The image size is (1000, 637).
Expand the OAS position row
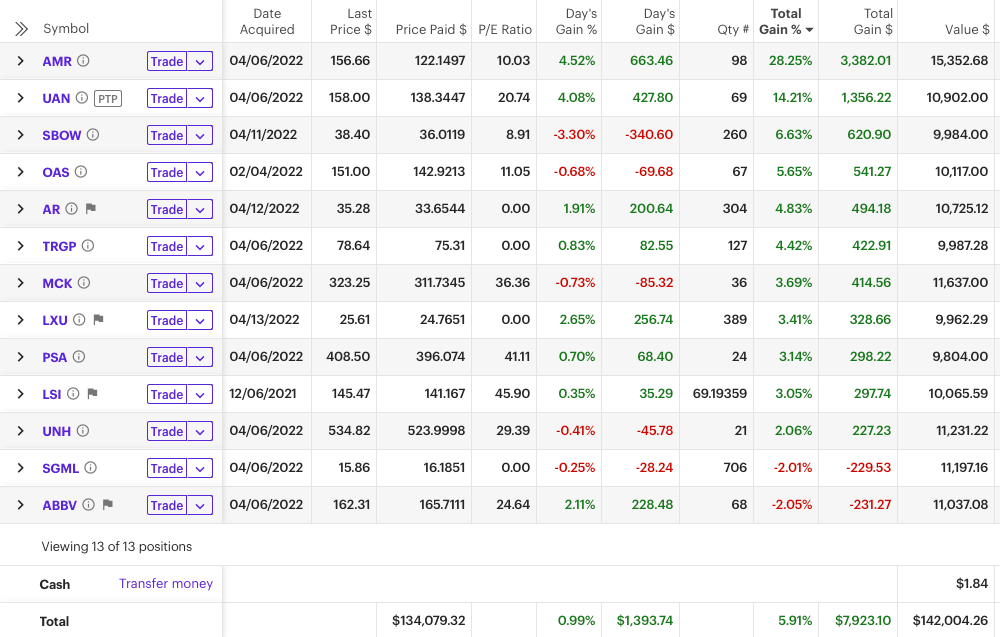pyautogui.click(x=20, y=172)
